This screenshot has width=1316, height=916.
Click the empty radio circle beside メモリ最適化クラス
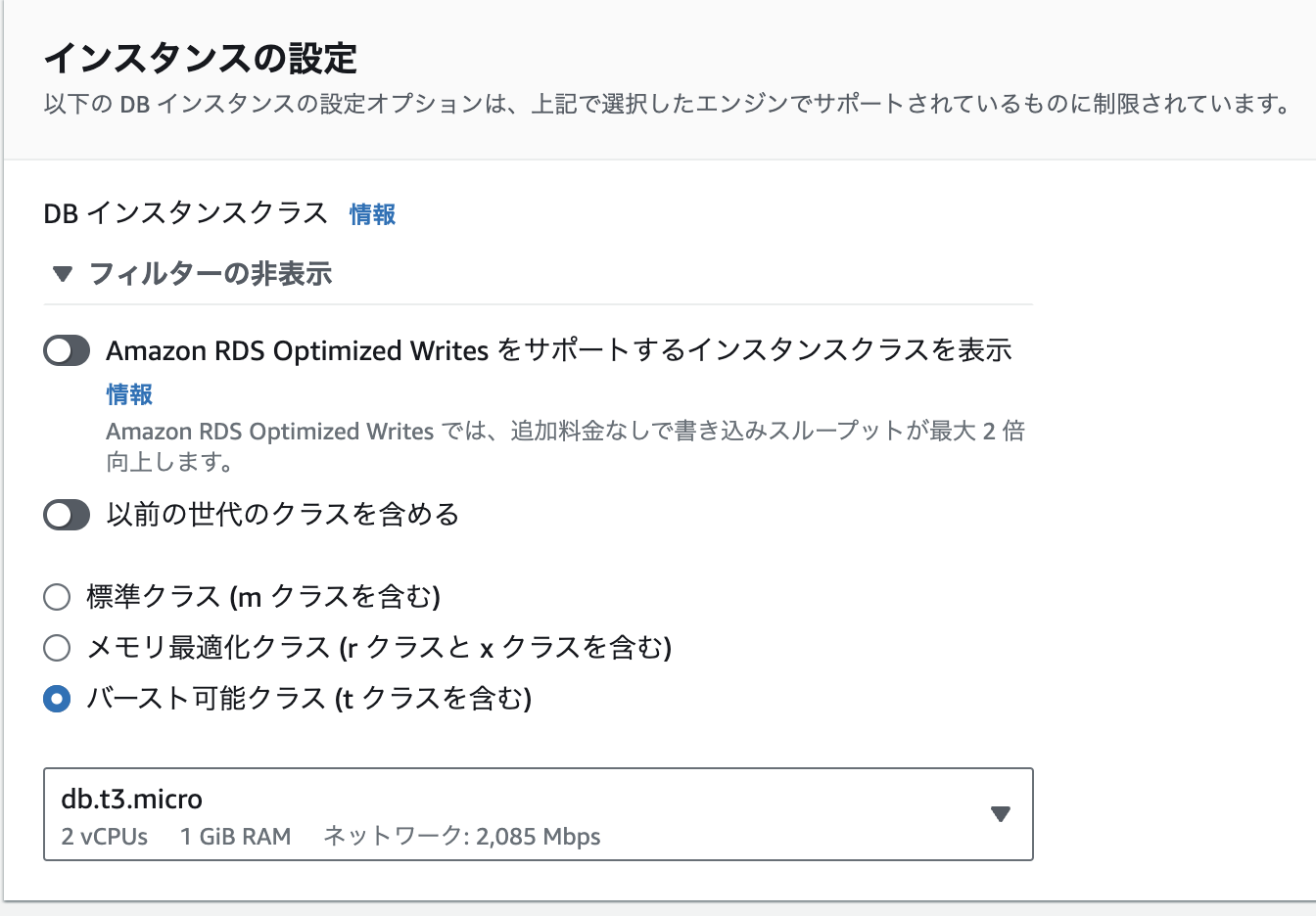click(56, 648)
